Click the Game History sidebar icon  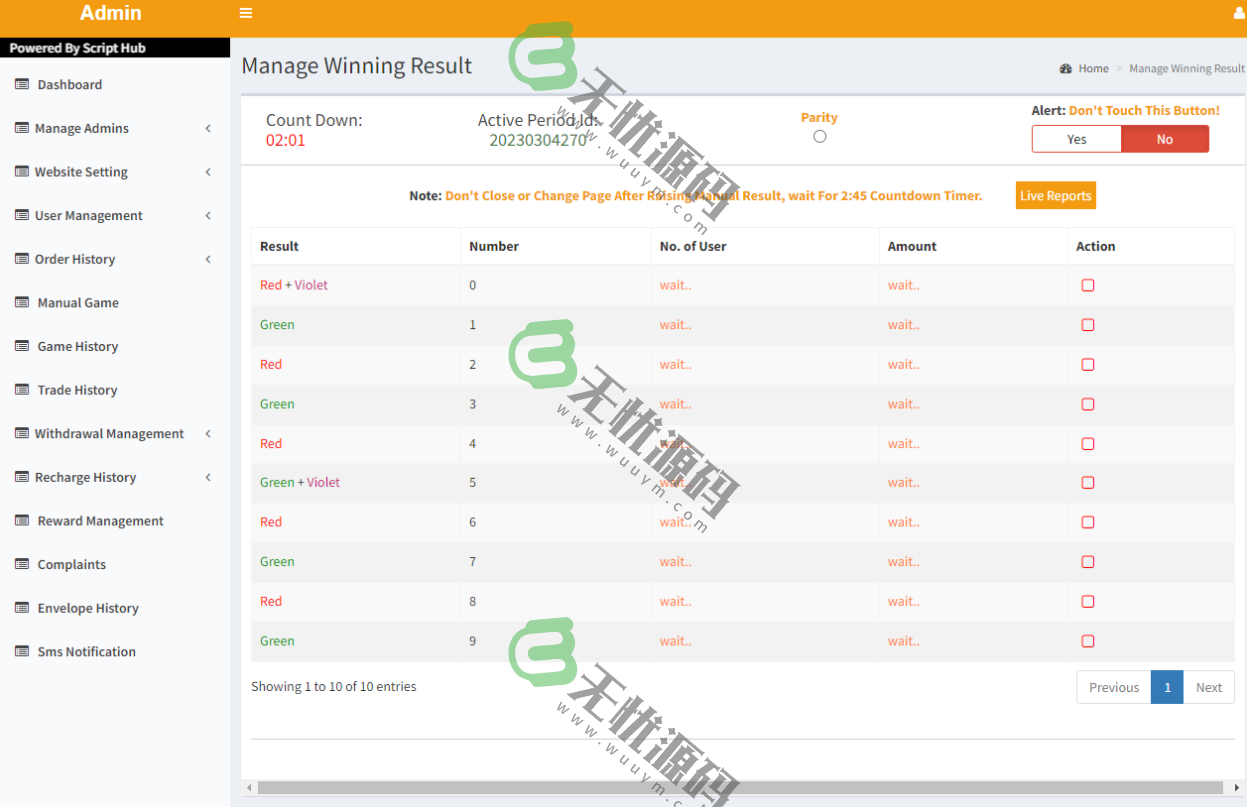click(x=22, y=346)
